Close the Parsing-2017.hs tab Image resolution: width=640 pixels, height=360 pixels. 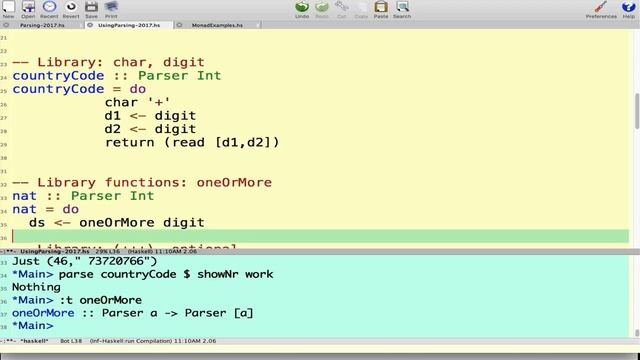click(6, 25)
